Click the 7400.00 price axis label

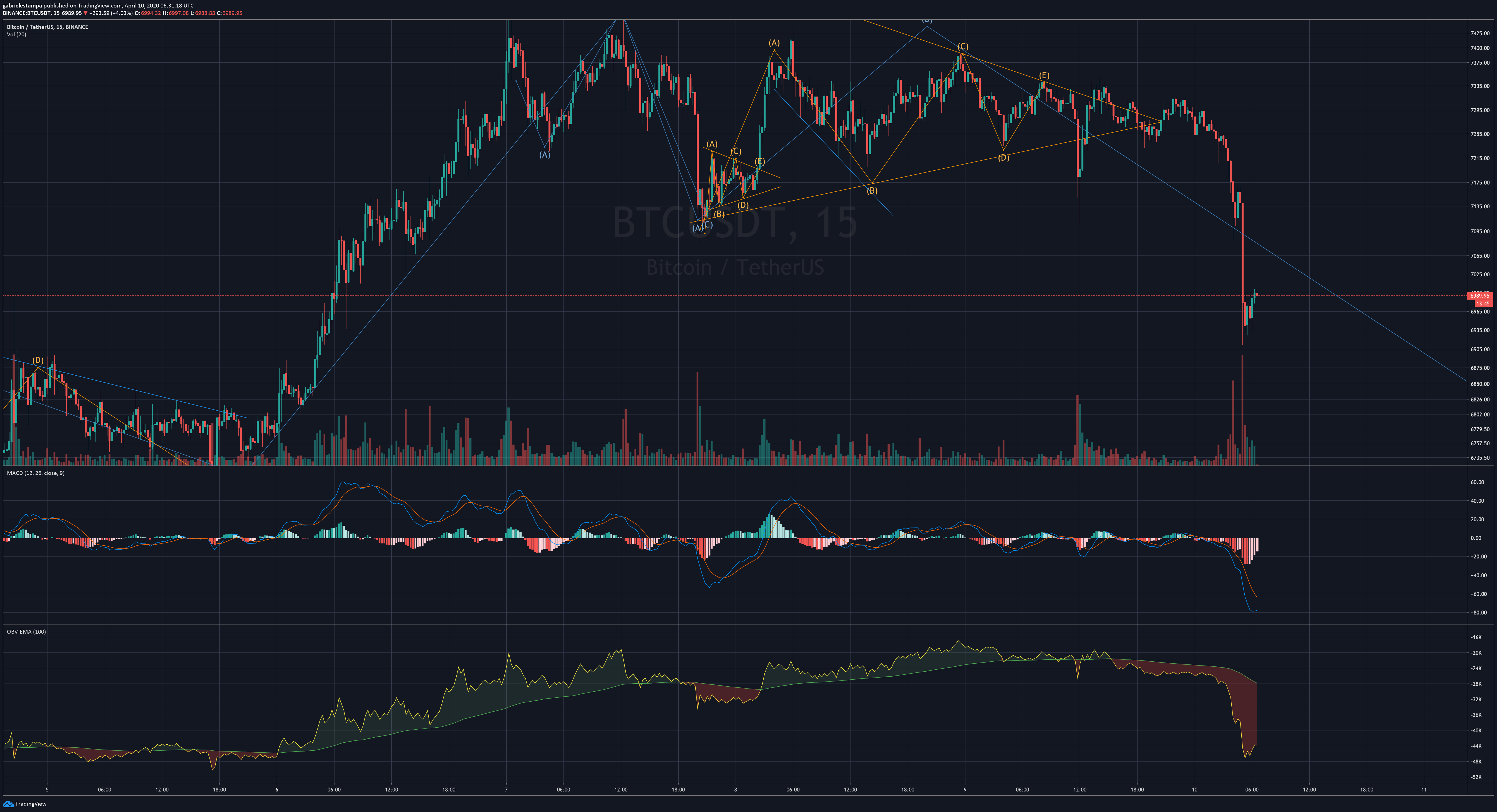(1480, 48)
